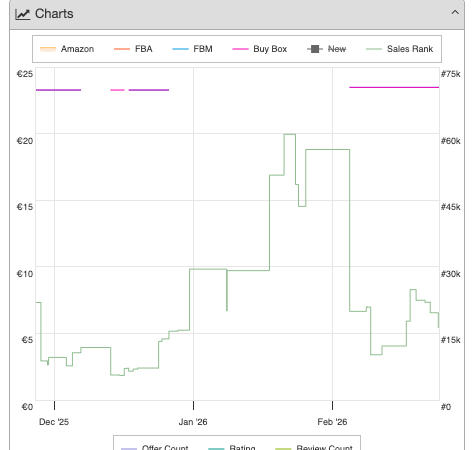This screenshot has width=474, height=450.
Task: Click the New gray square legend marker
Action: coord(315,49)
